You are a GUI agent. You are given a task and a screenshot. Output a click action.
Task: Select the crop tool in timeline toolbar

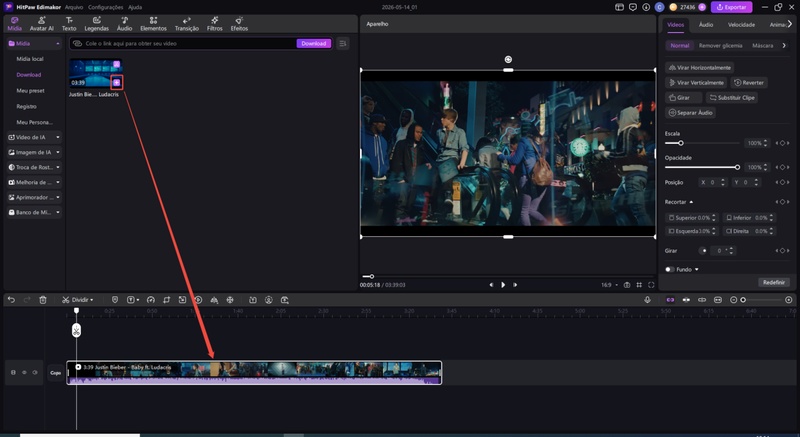click(166, 300)
